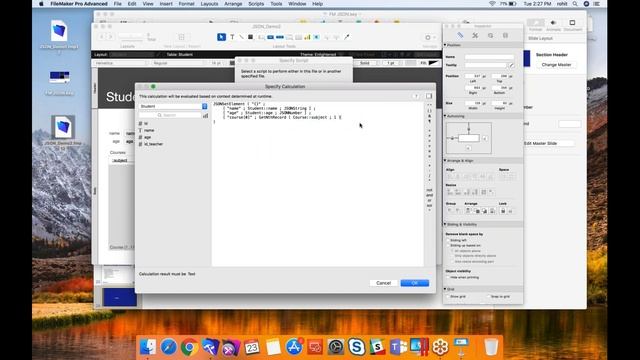Collapse the Grid section in Inspector

(x=445, y=289)
